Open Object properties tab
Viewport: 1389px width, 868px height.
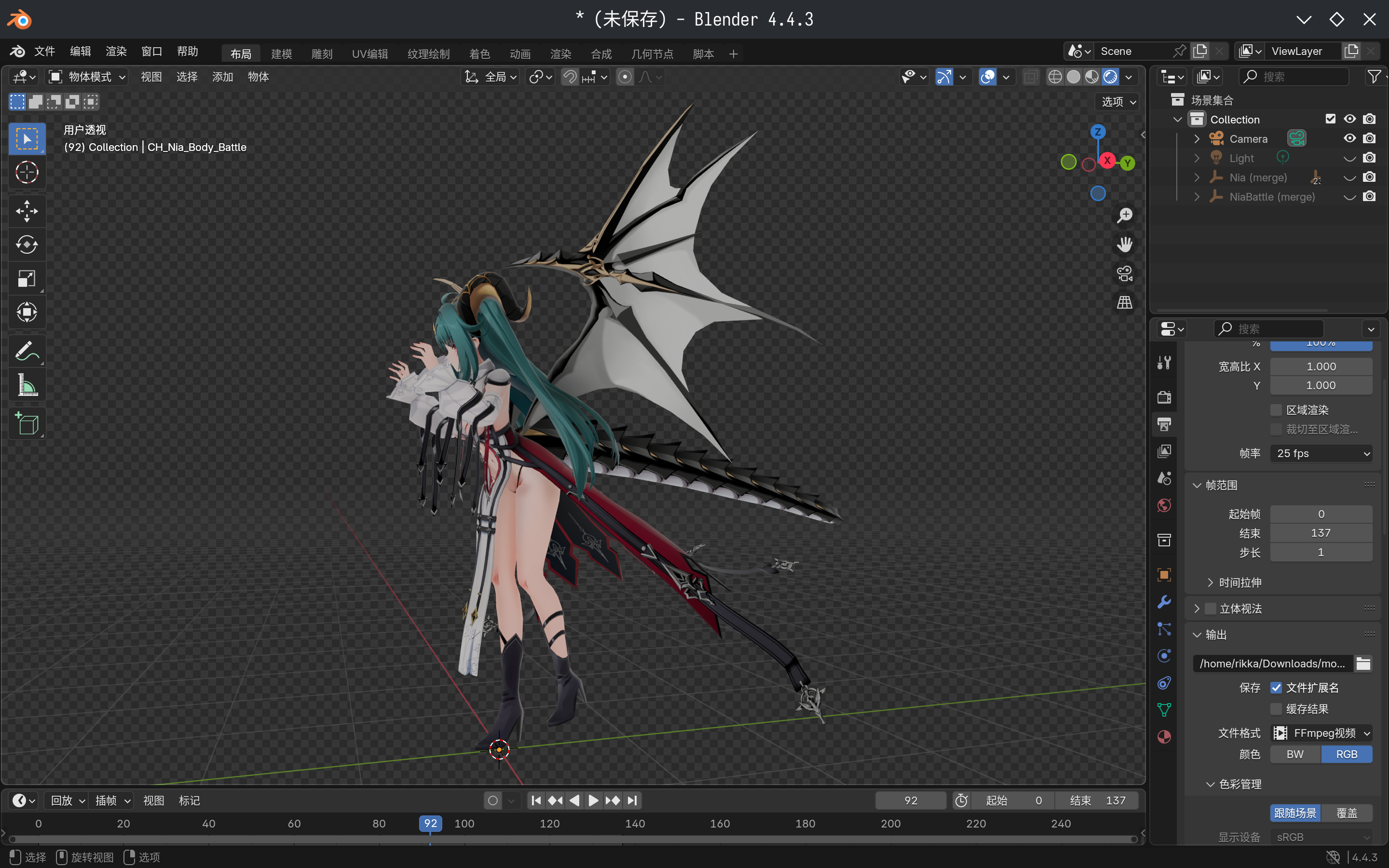click(1164, 575)
